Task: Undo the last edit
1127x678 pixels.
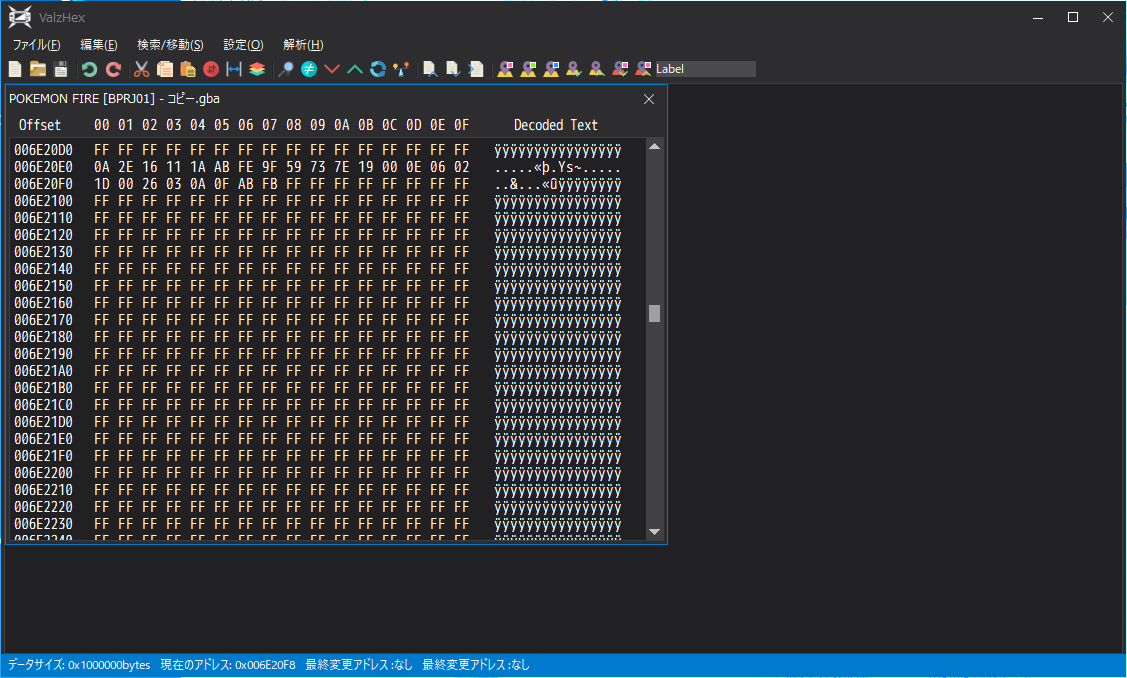Action: point(89,69)
